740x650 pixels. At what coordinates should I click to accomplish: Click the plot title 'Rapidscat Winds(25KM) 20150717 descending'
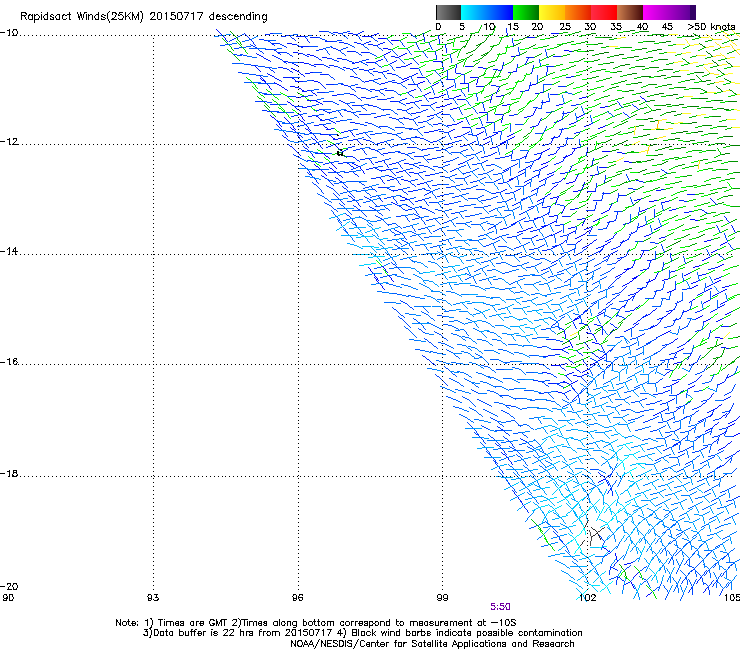[x=143, y=17]
